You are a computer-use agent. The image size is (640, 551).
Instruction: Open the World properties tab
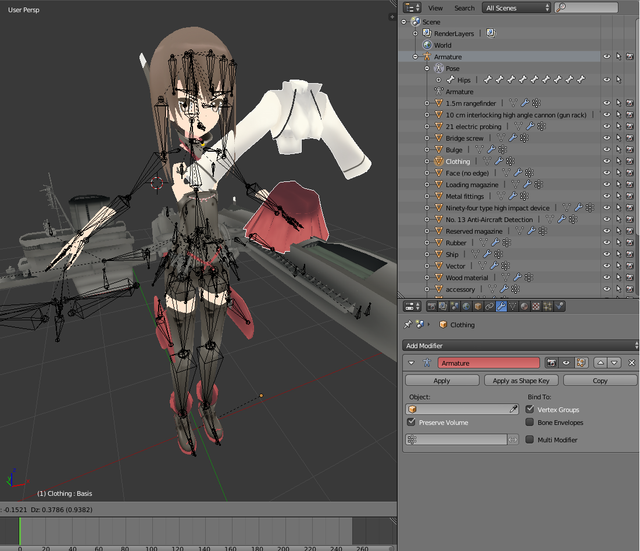[x=466, y=306]
